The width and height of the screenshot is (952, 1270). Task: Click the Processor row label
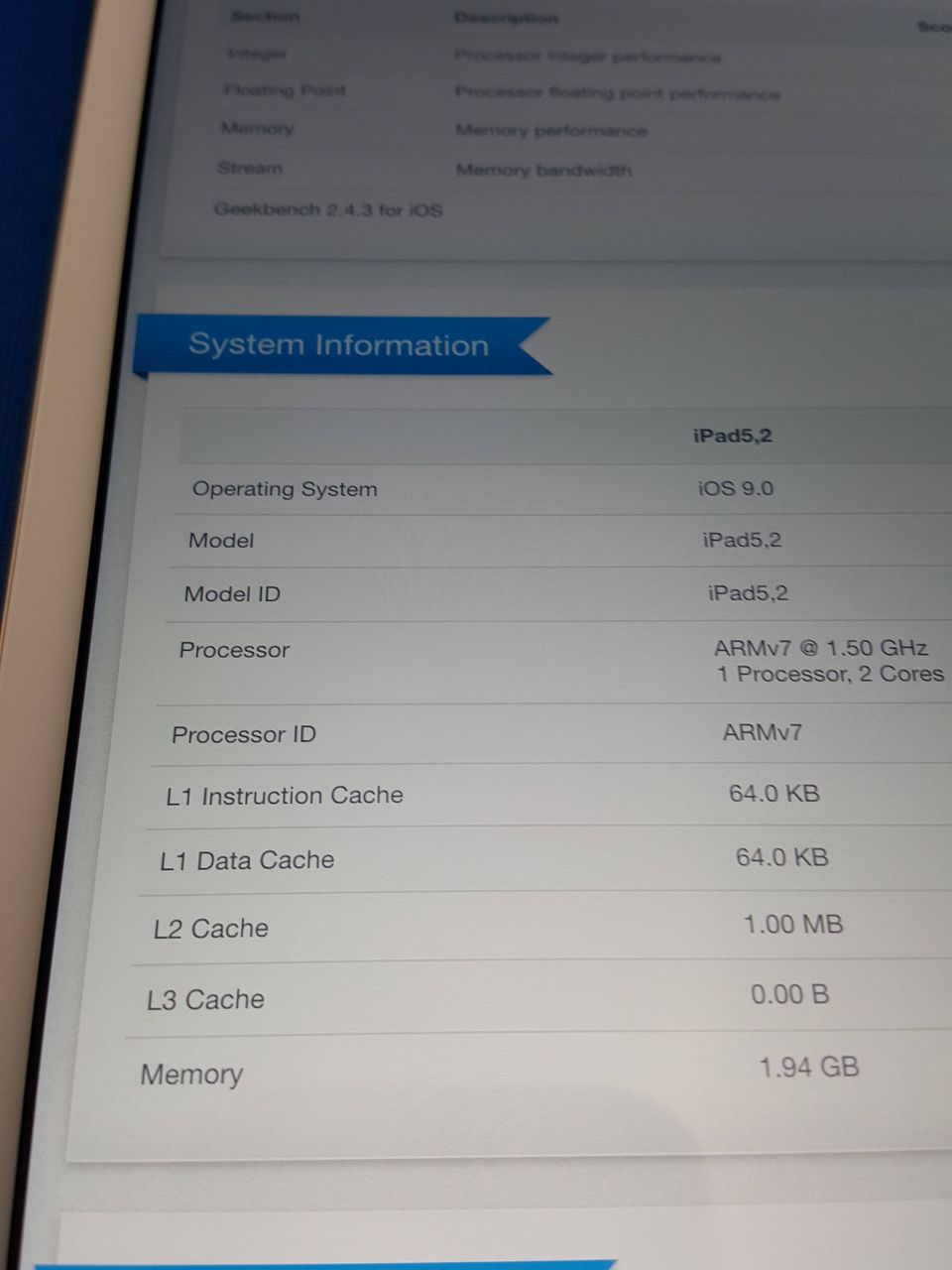tap(234, 650)
